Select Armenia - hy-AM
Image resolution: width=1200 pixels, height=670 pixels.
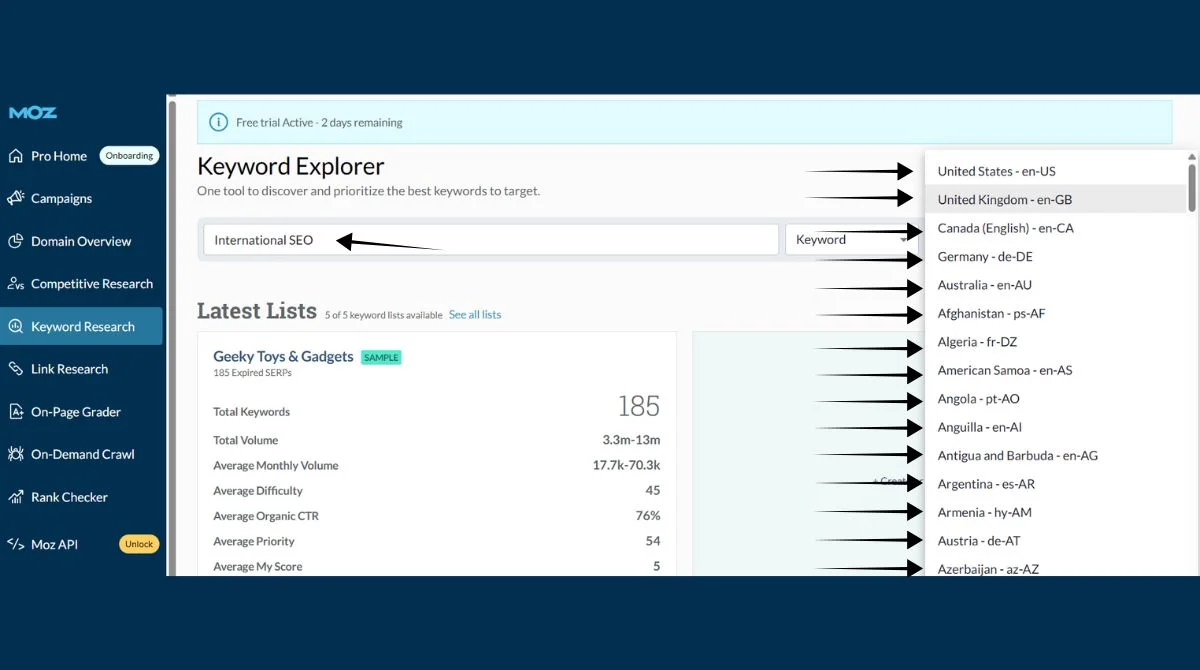tap(1056, 512)
